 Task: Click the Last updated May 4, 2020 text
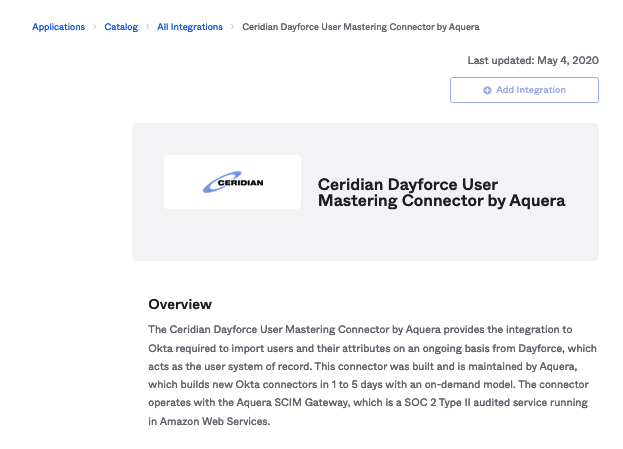click(x=532, y=60)
